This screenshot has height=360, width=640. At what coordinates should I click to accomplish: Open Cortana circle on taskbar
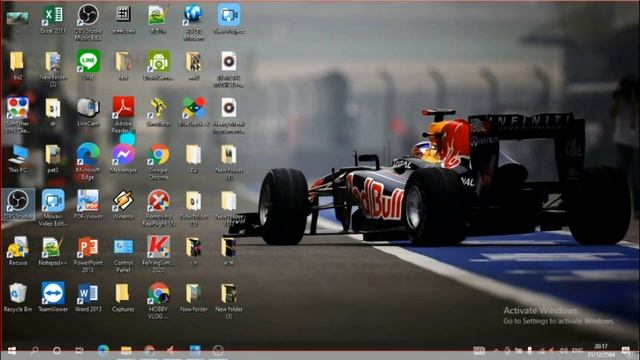tap(57, 351)
